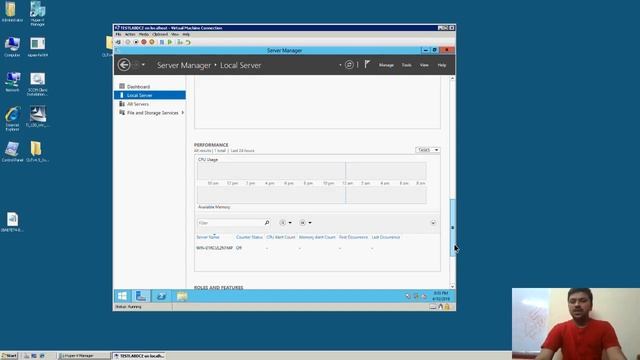
Task: Click the Filter text box in Performance
Action: click(231, 222)
